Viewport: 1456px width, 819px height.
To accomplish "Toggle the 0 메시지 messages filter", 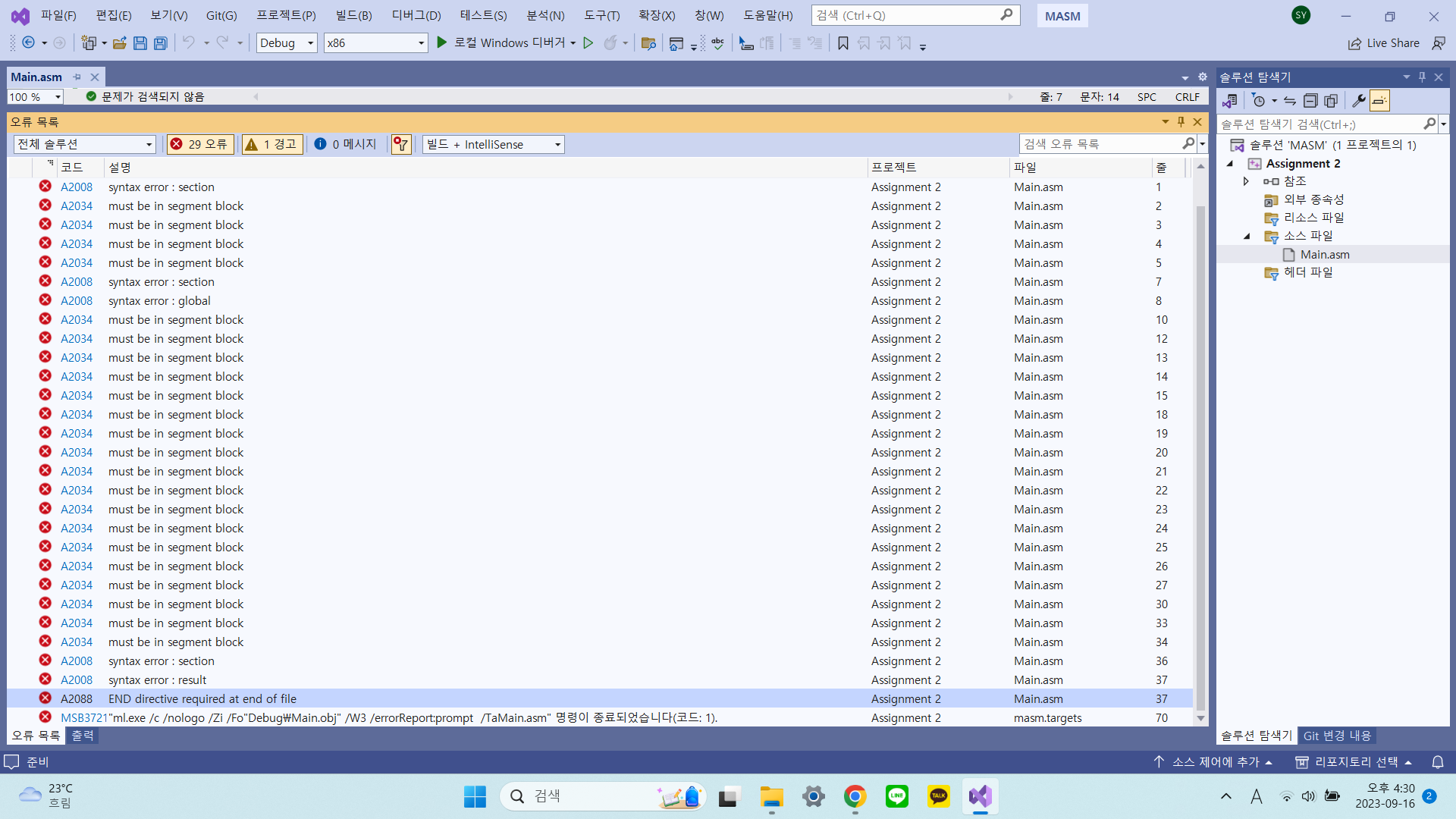I will (x=345, y=143).
